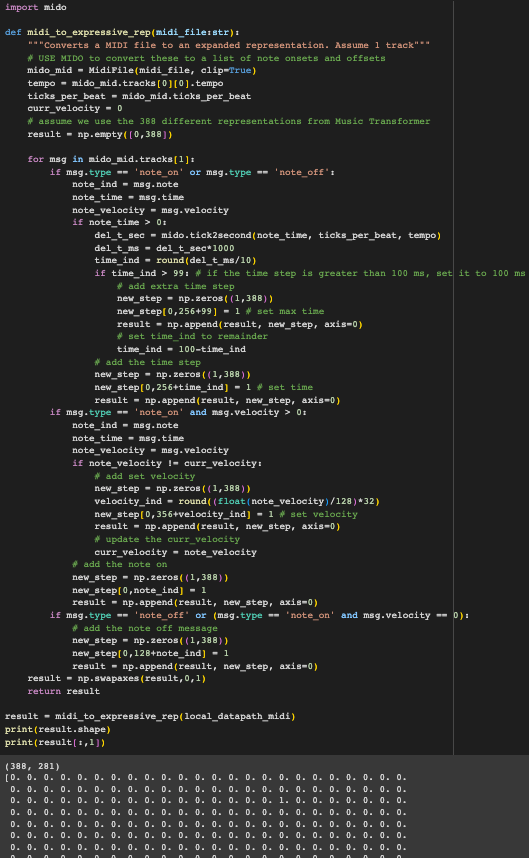529x858 pixels.
Task: Click the '# add the time step' comment
Action: click(148, 362)
